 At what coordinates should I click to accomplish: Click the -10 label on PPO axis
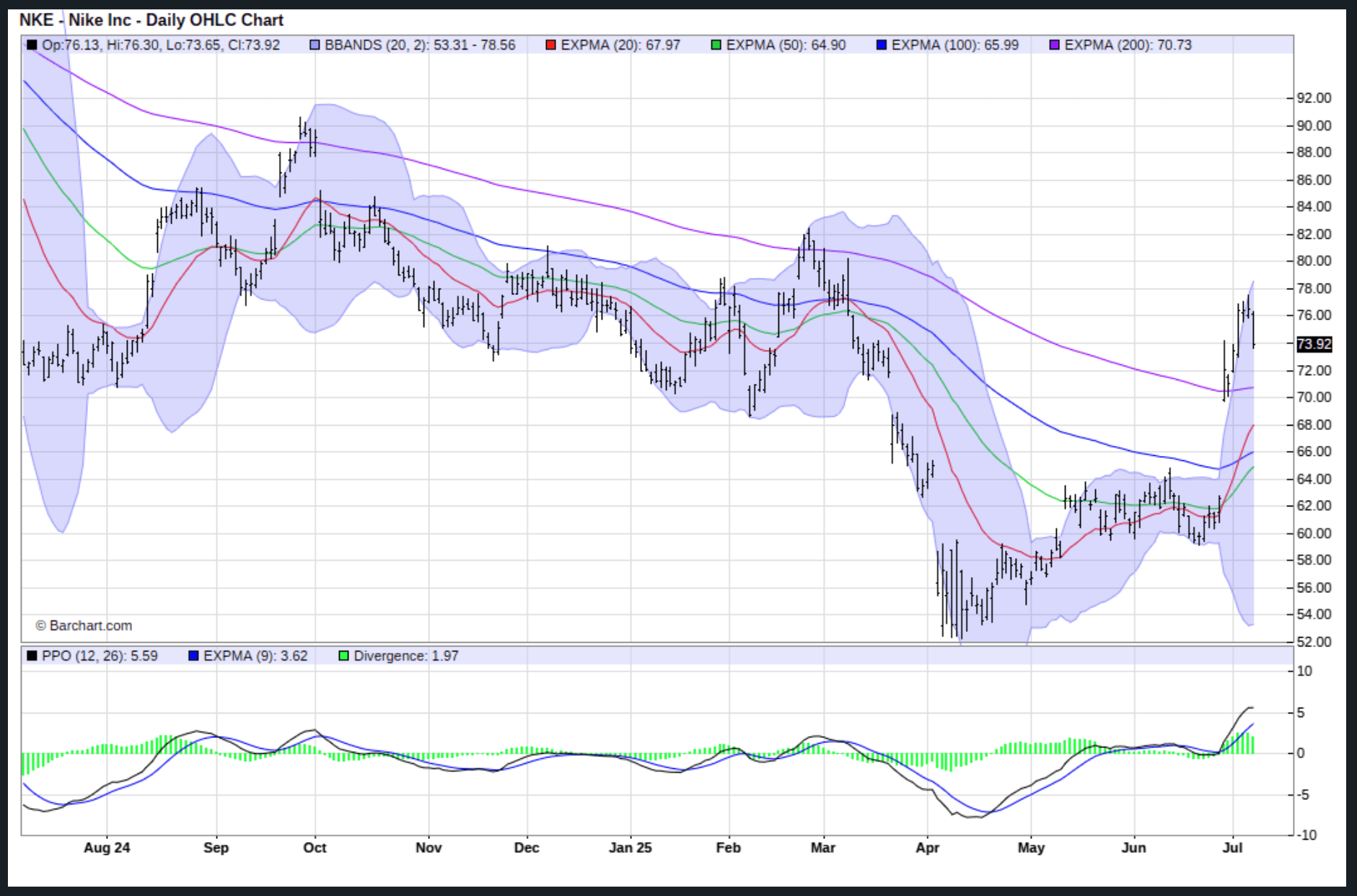[x=1307, y=835]
